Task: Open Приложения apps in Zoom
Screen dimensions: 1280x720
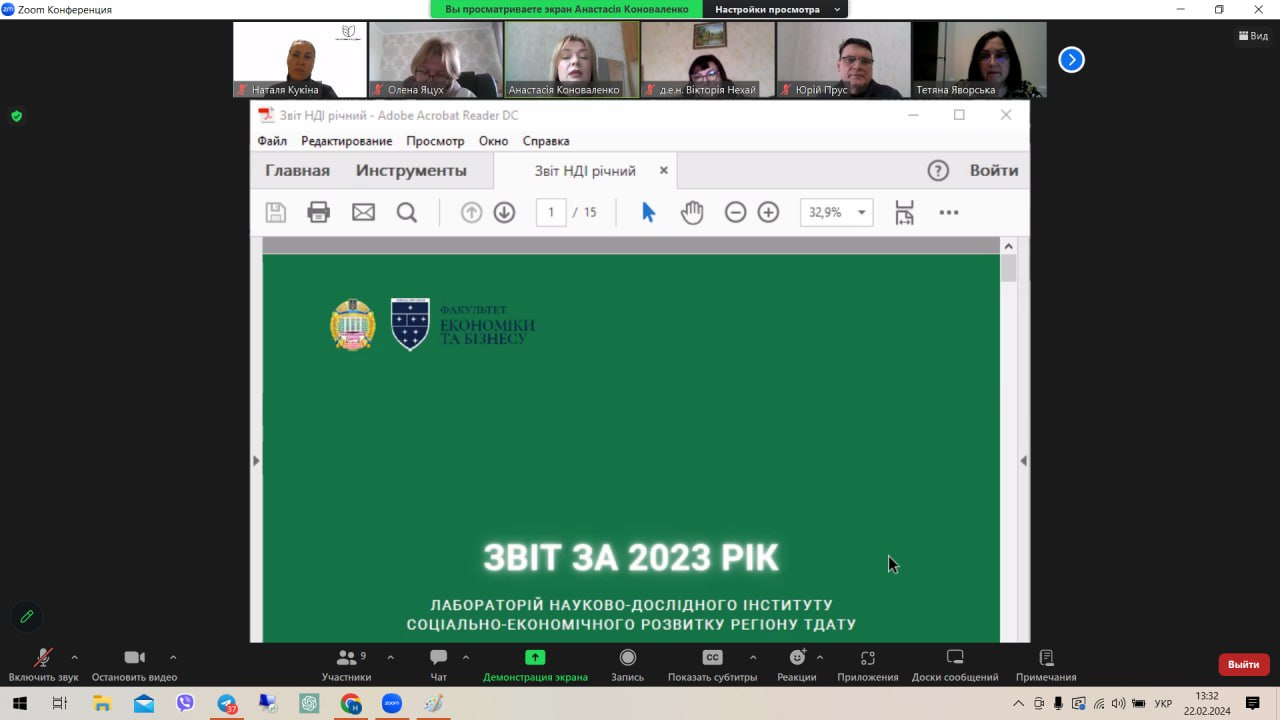Action: pyautogui.click(x=868, y=664)
